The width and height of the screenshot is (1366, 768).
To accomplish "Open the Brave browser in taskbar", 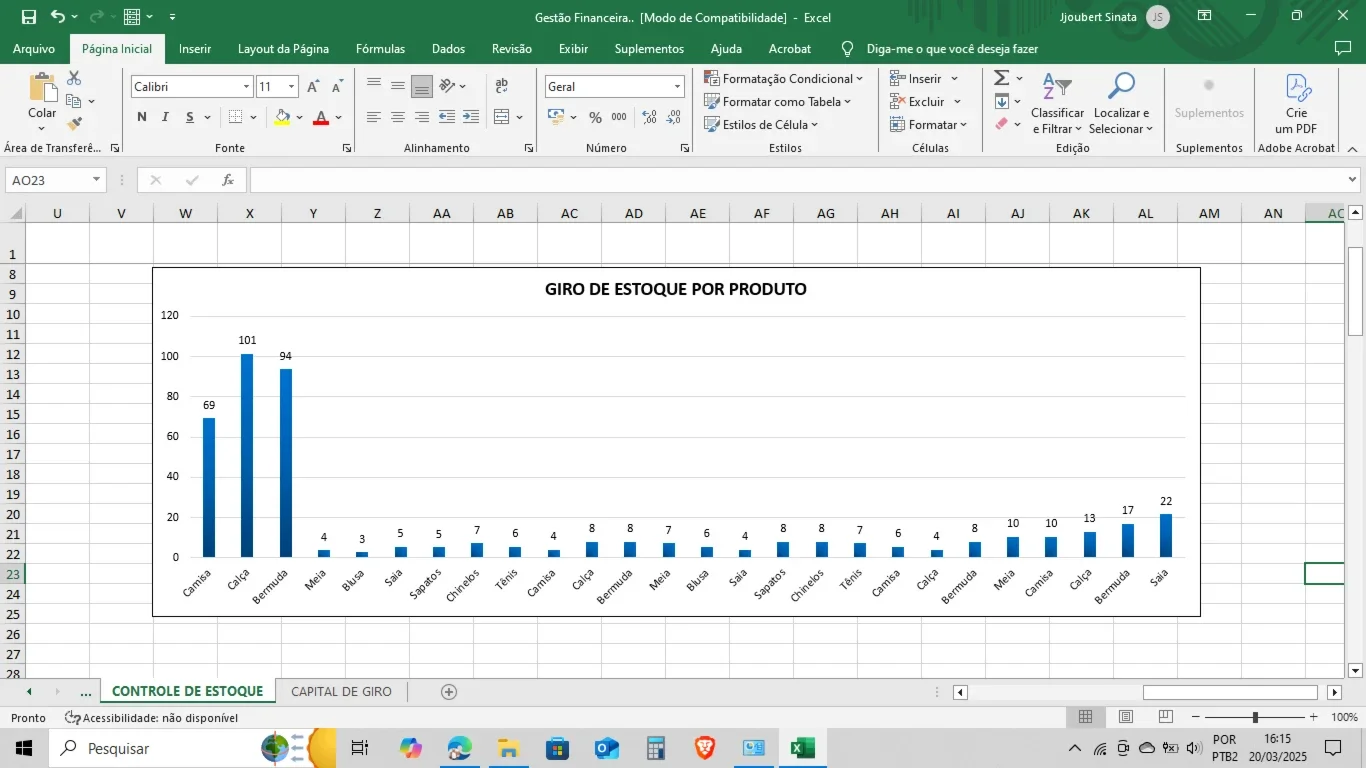I will [x=705, y=748].
